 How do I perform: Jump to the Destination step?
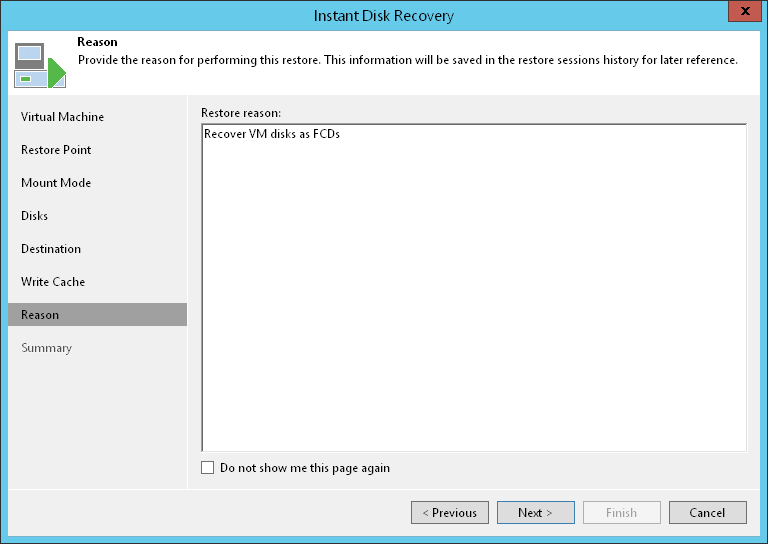pos(51,249)
